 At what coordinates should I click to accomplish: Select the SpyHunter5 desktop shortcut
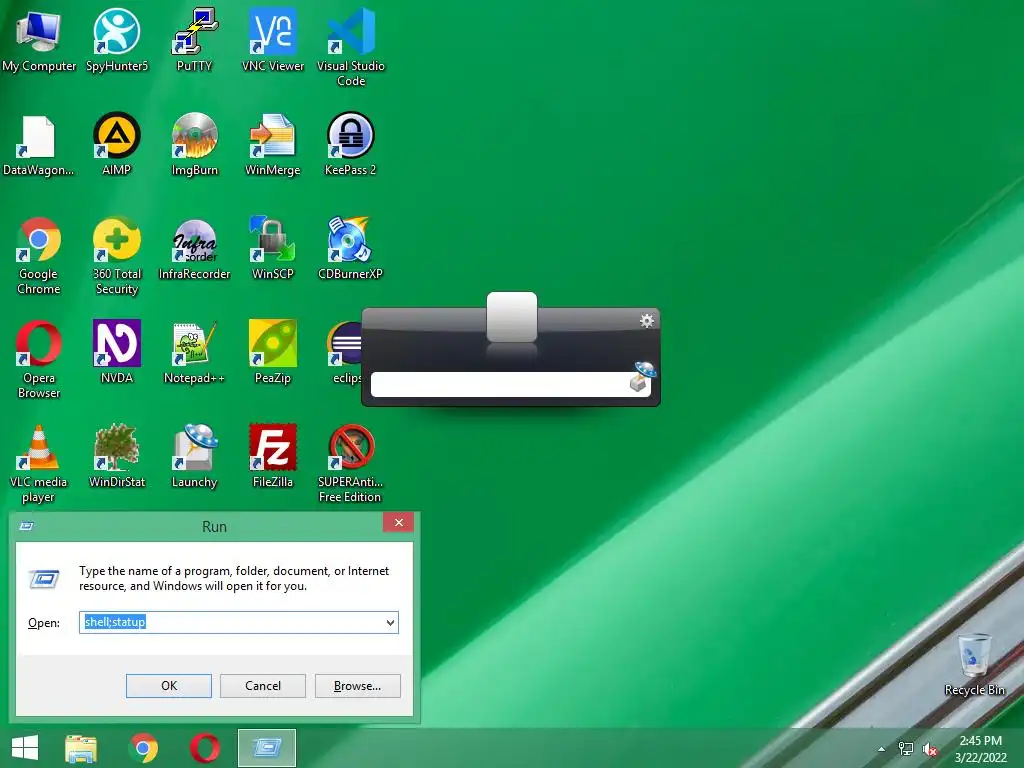coord(117,40)
